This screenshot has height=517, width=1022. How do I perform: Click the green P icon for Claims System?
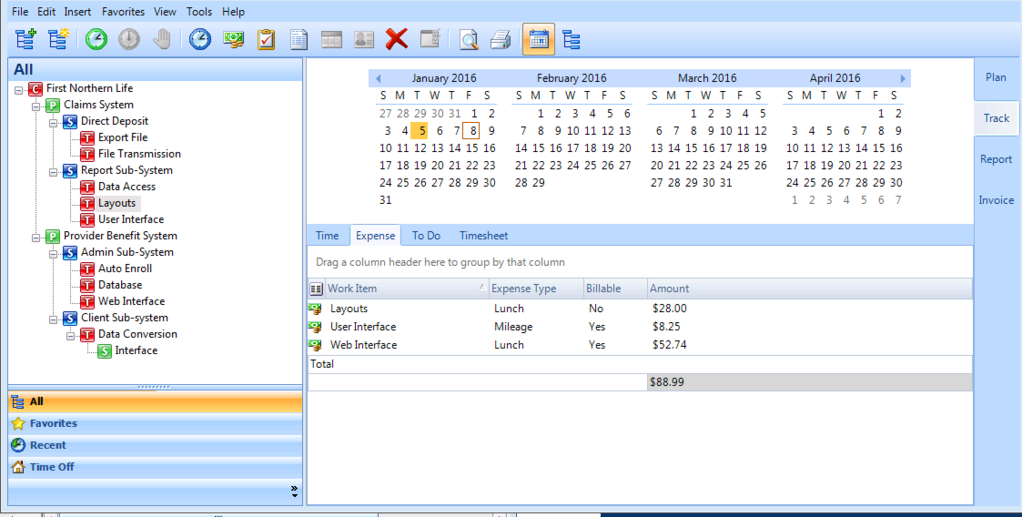[53, 105]
